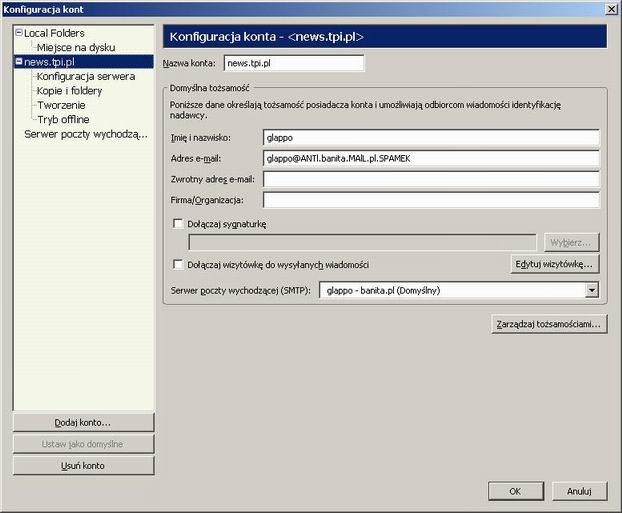The width and height of the screenshot is (622, 513).
Task: Collapse the Local Folders tree node
Action: (19, 33)
